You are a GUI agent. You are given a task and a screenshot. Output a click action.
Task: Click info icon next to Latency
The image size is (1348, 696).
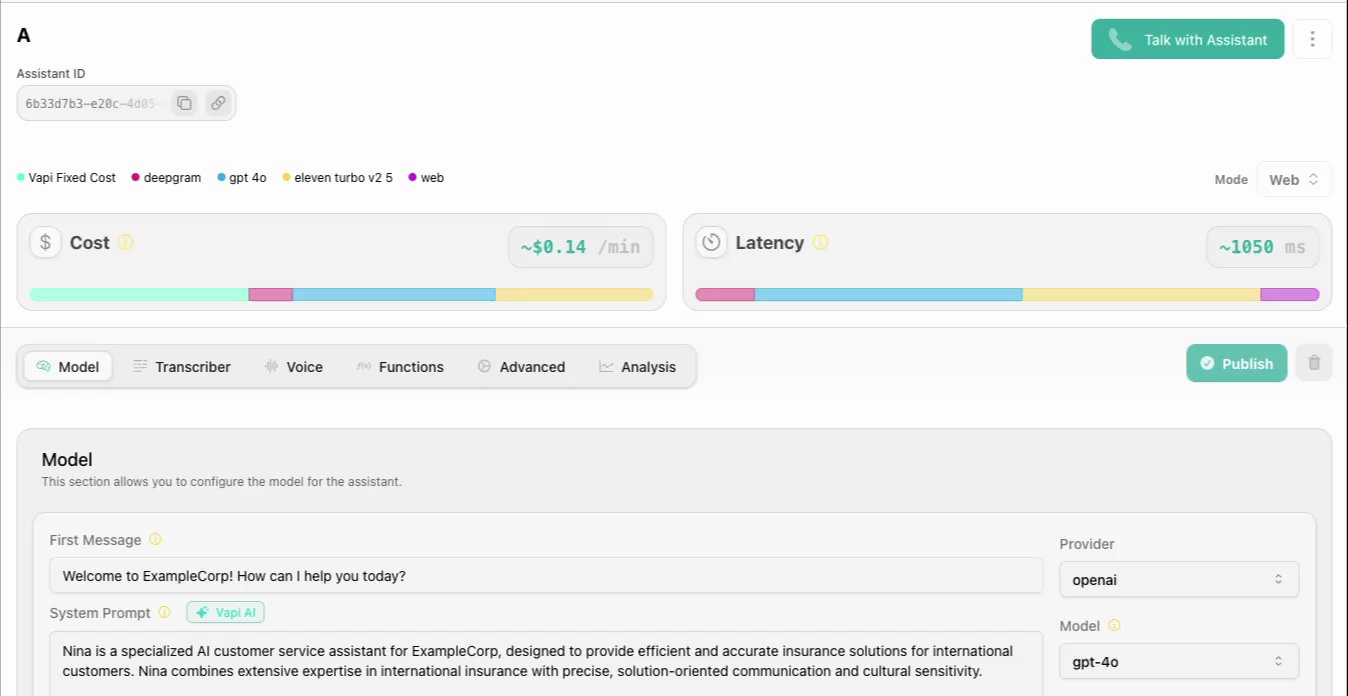tap(820, 242)
